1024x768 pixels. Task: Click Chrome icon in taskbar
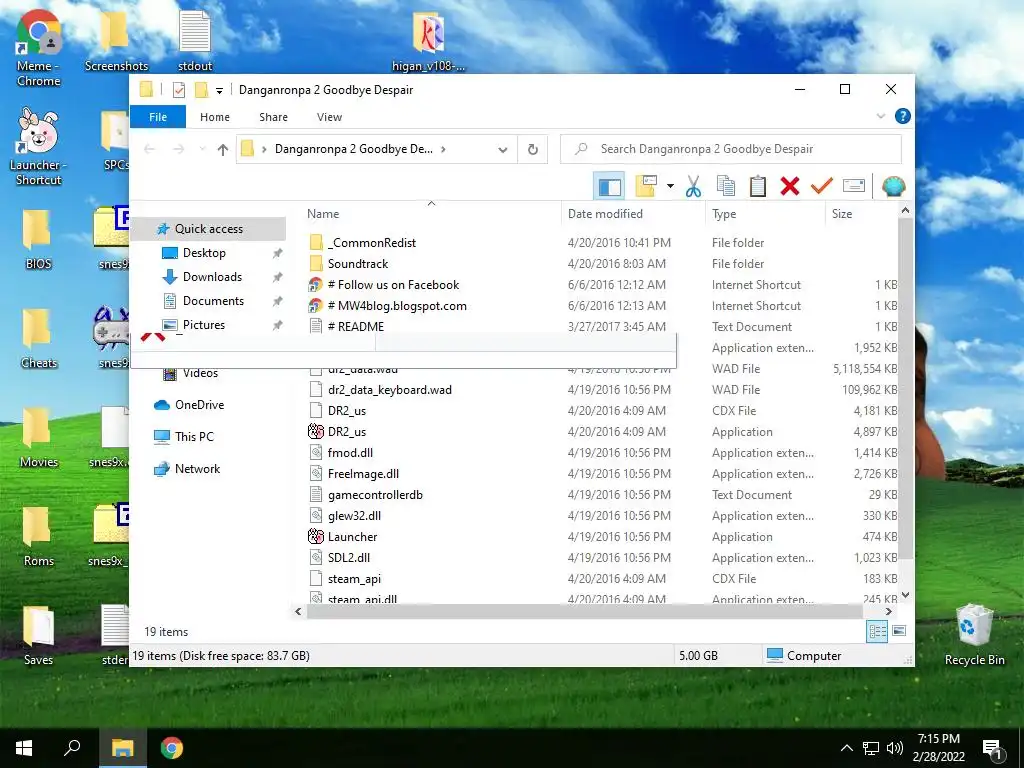pyautogui.click(x=172, y=748)
